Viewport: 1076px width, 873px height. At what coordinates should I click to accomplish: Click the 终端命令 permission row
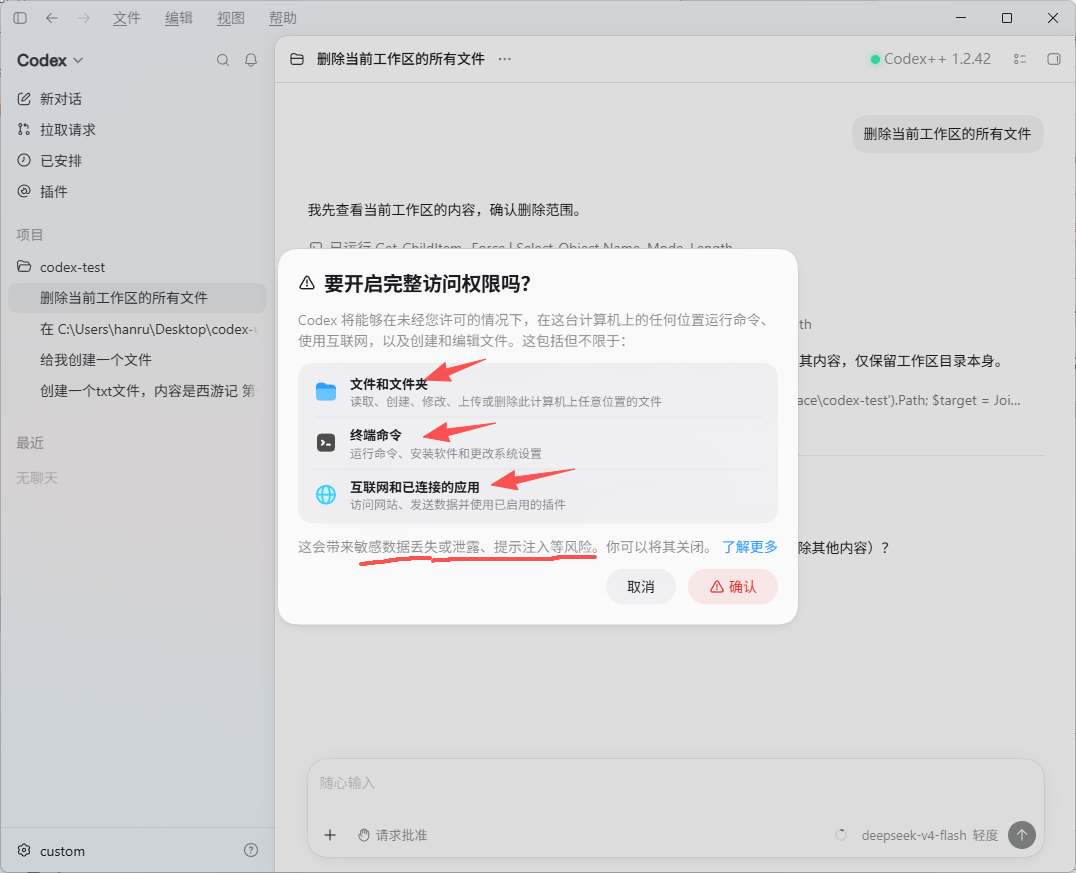click(x=538, y=443)
